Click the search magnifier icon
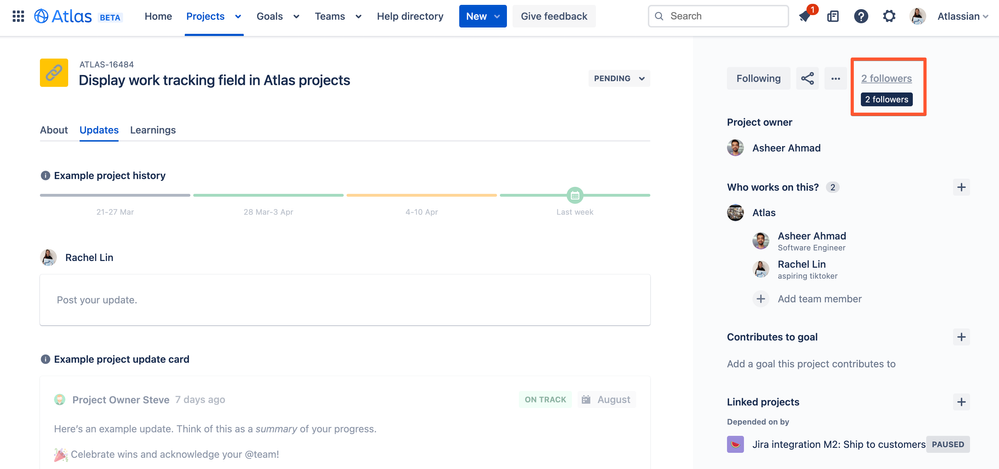 659,17
